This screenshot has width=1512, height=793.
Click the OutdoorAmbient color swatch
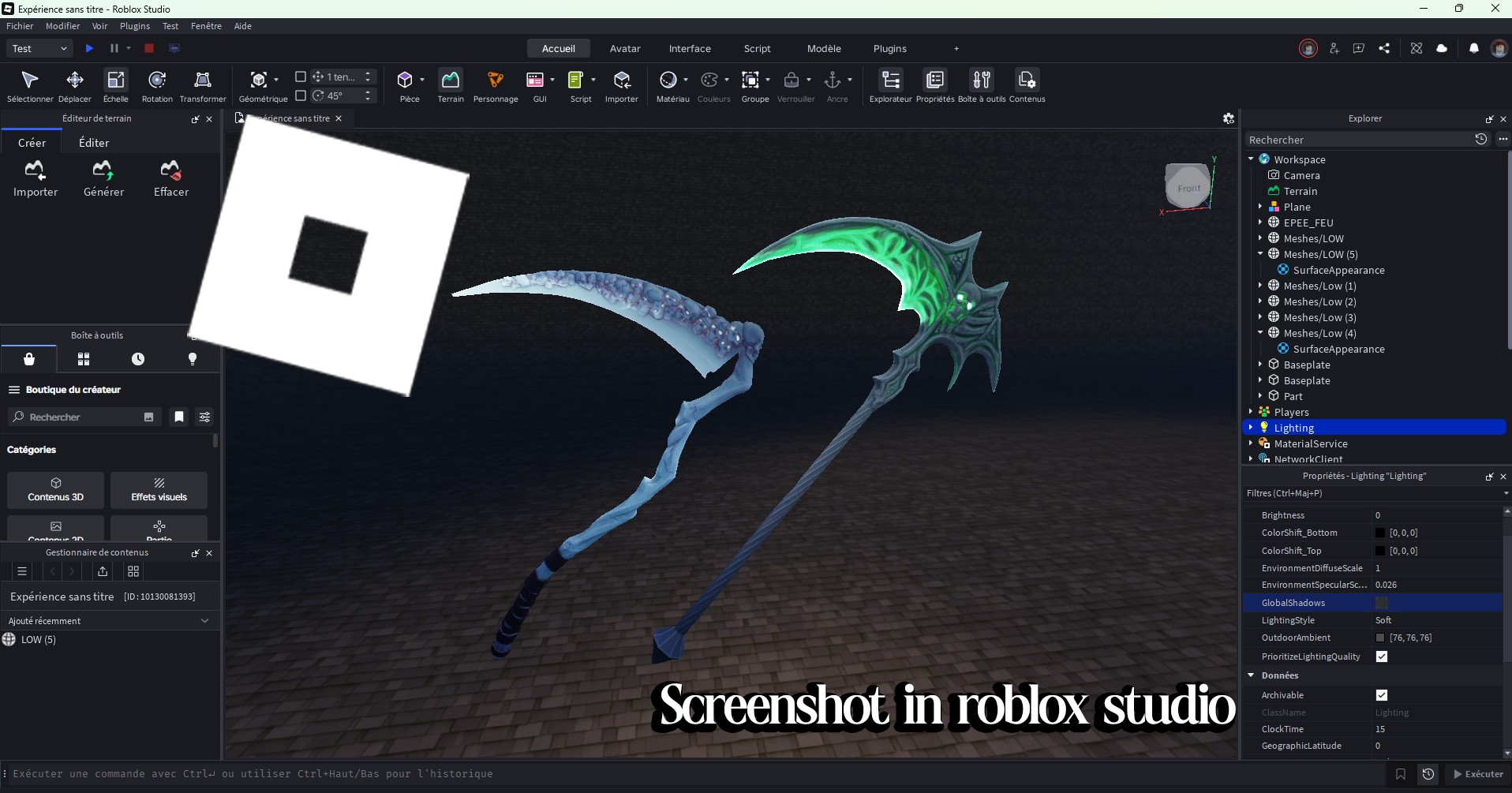1380,638
